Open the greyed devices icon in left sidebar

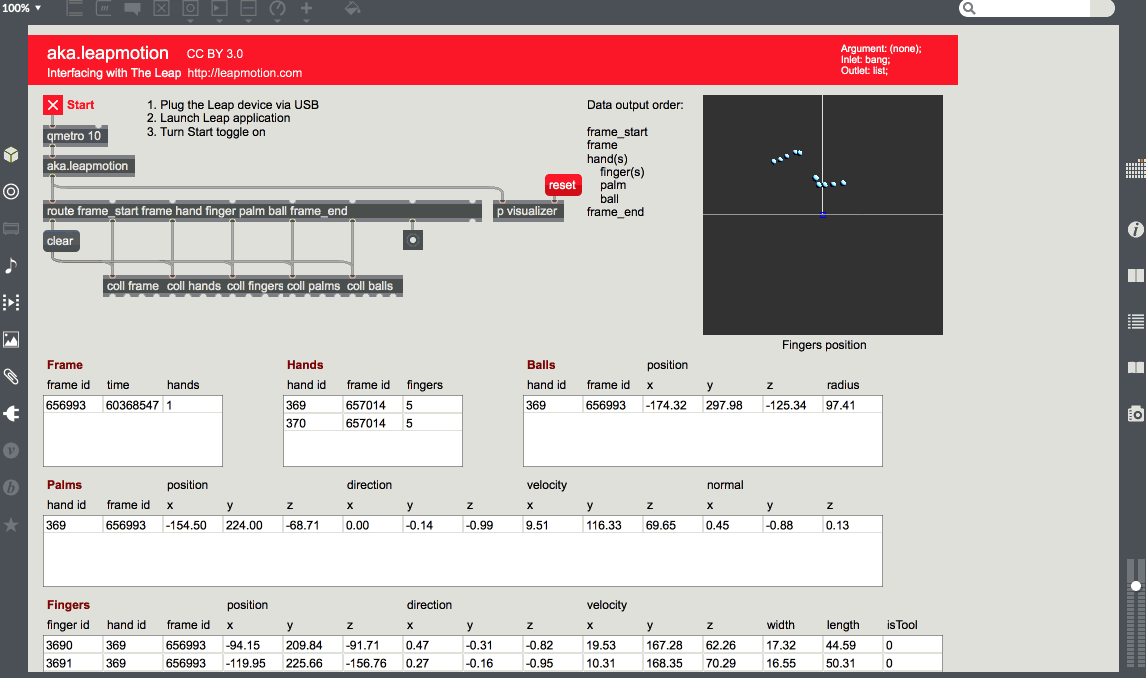(x=11, y=229)
